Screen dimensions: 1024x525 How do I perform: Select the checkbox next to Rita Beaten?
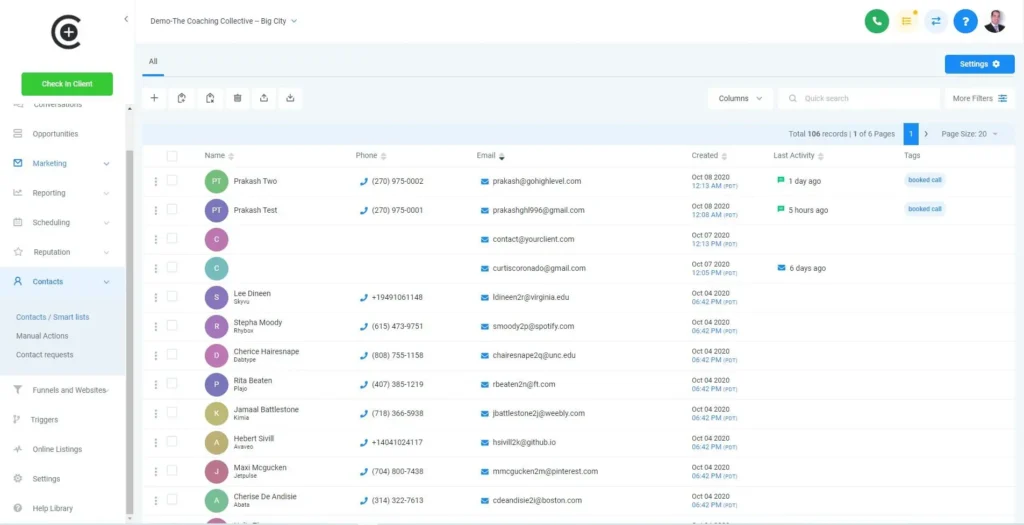coord(172,384)
